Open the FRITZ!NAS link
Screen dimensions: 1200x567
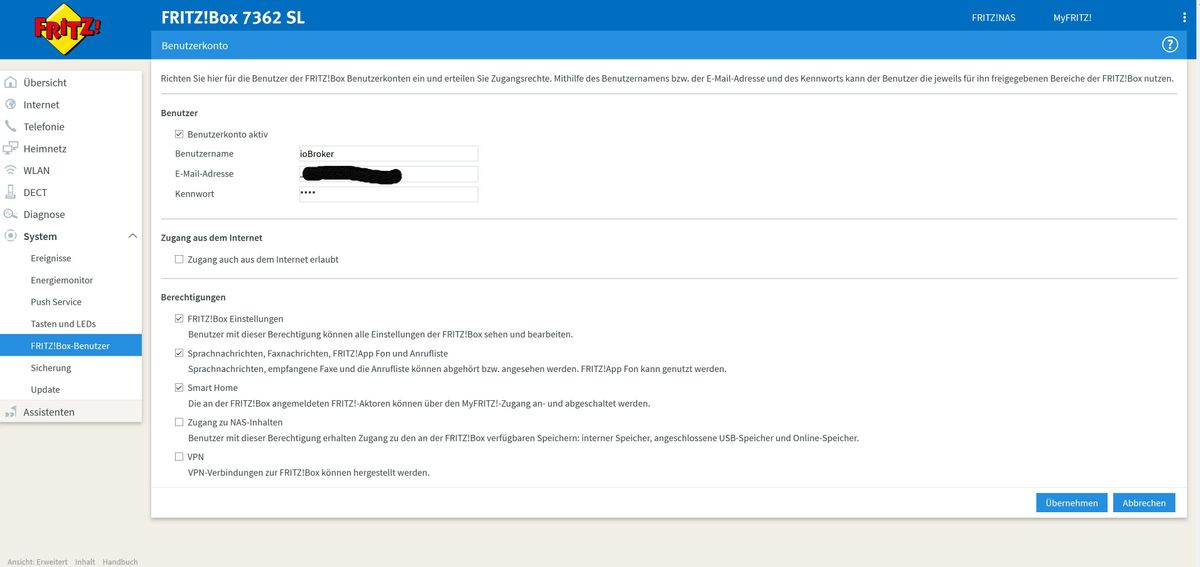click(993, 17)
